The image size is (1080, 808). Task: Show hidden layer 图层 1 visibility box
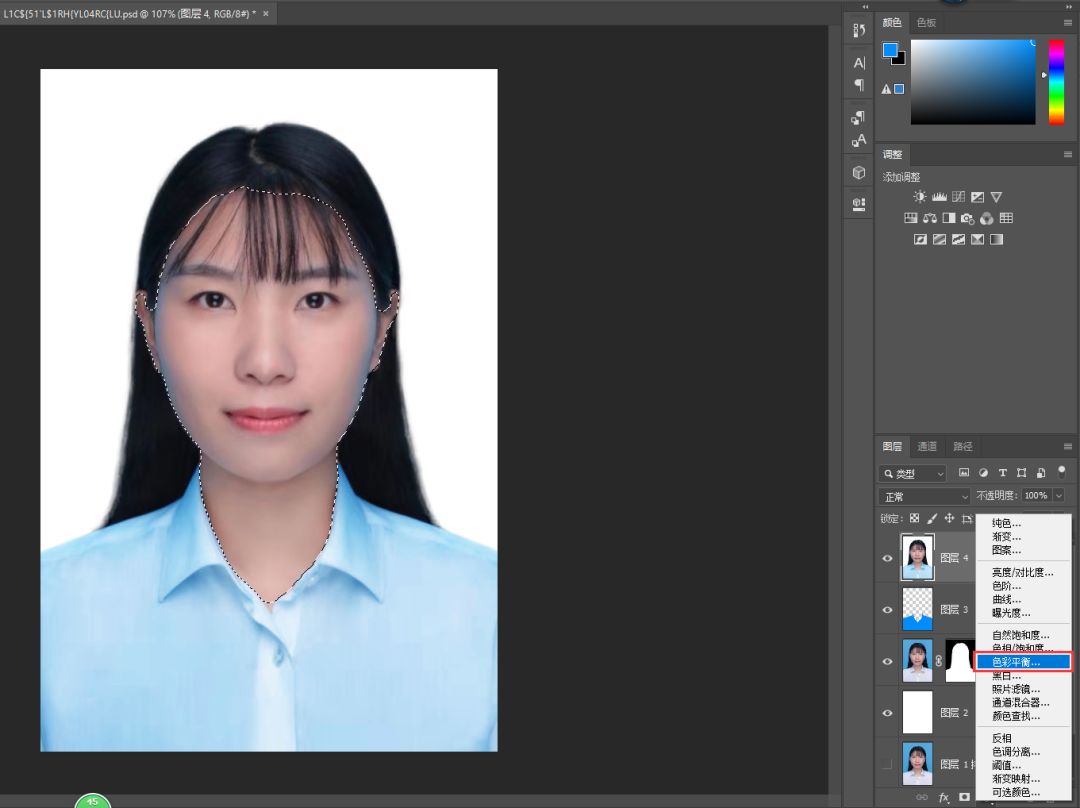point(887,764)
